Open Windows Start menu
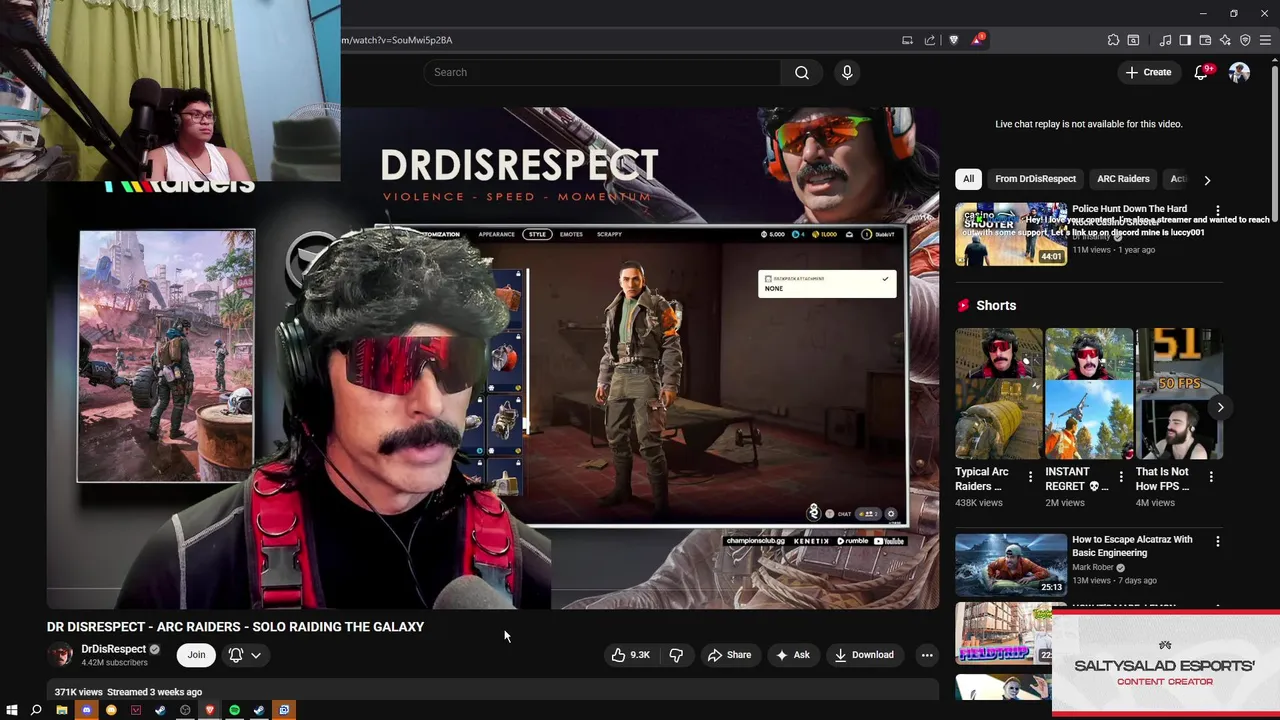The height and width of the screenshot is (720, 1280). [12, 710]
